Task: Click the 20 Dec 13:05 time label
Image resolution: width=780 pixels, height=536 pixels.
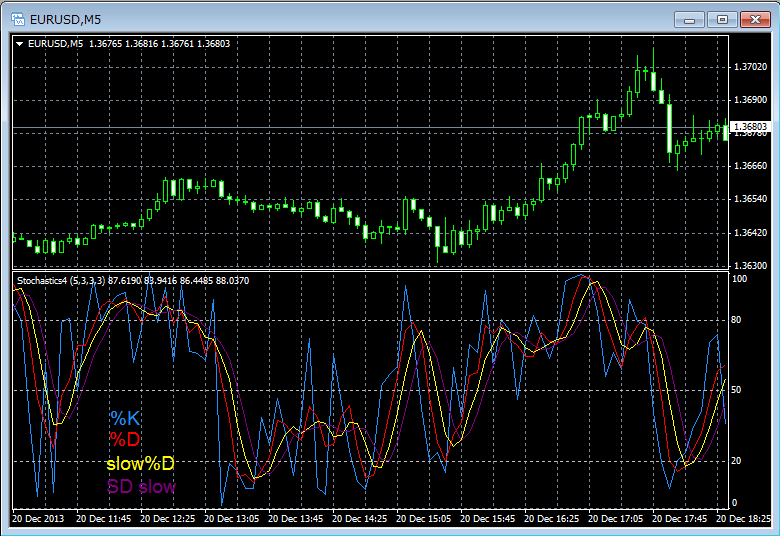Action: coord(232,520)
